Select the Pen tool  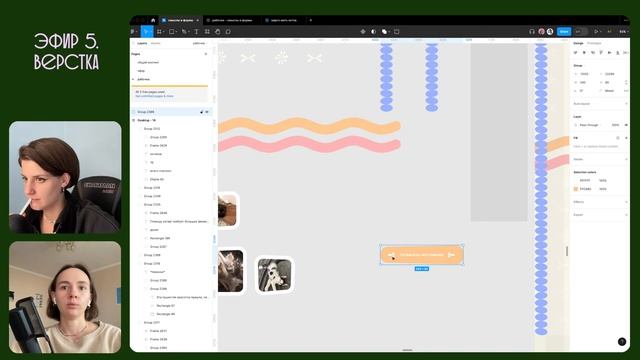pos(184,31)
